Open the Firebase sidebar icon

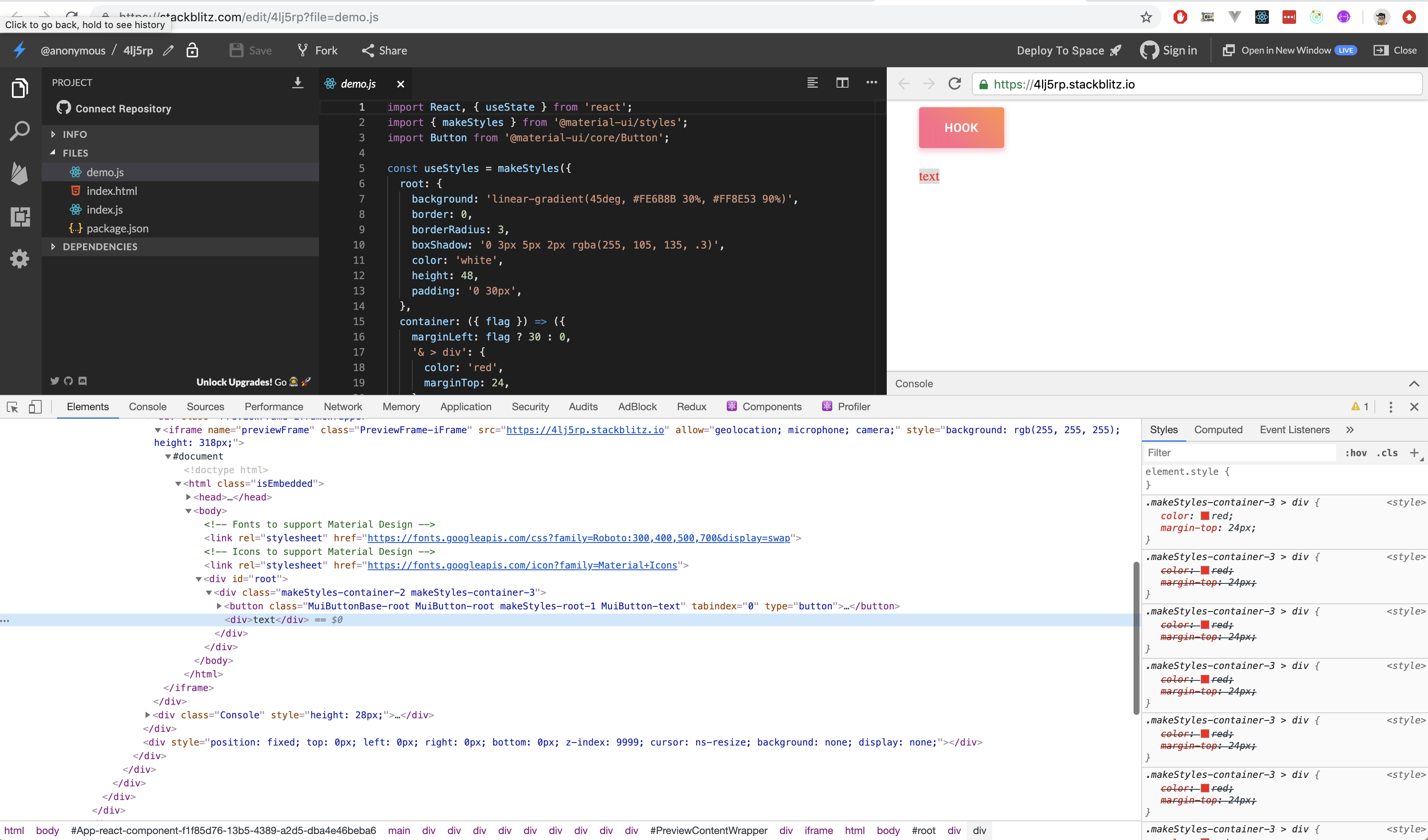(x=20, y=173)
